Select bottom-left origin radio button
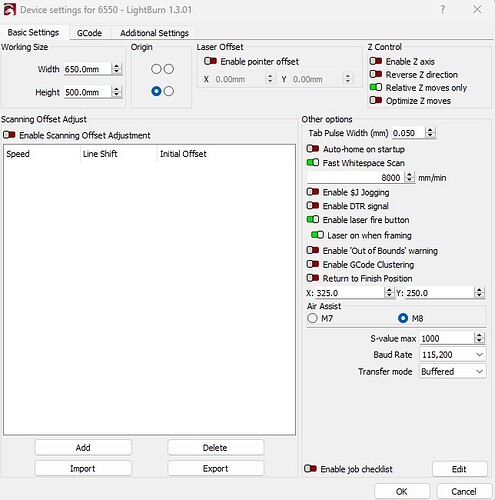Image resolution: width=495 pixels, height=500 pixels. (156, 91)
